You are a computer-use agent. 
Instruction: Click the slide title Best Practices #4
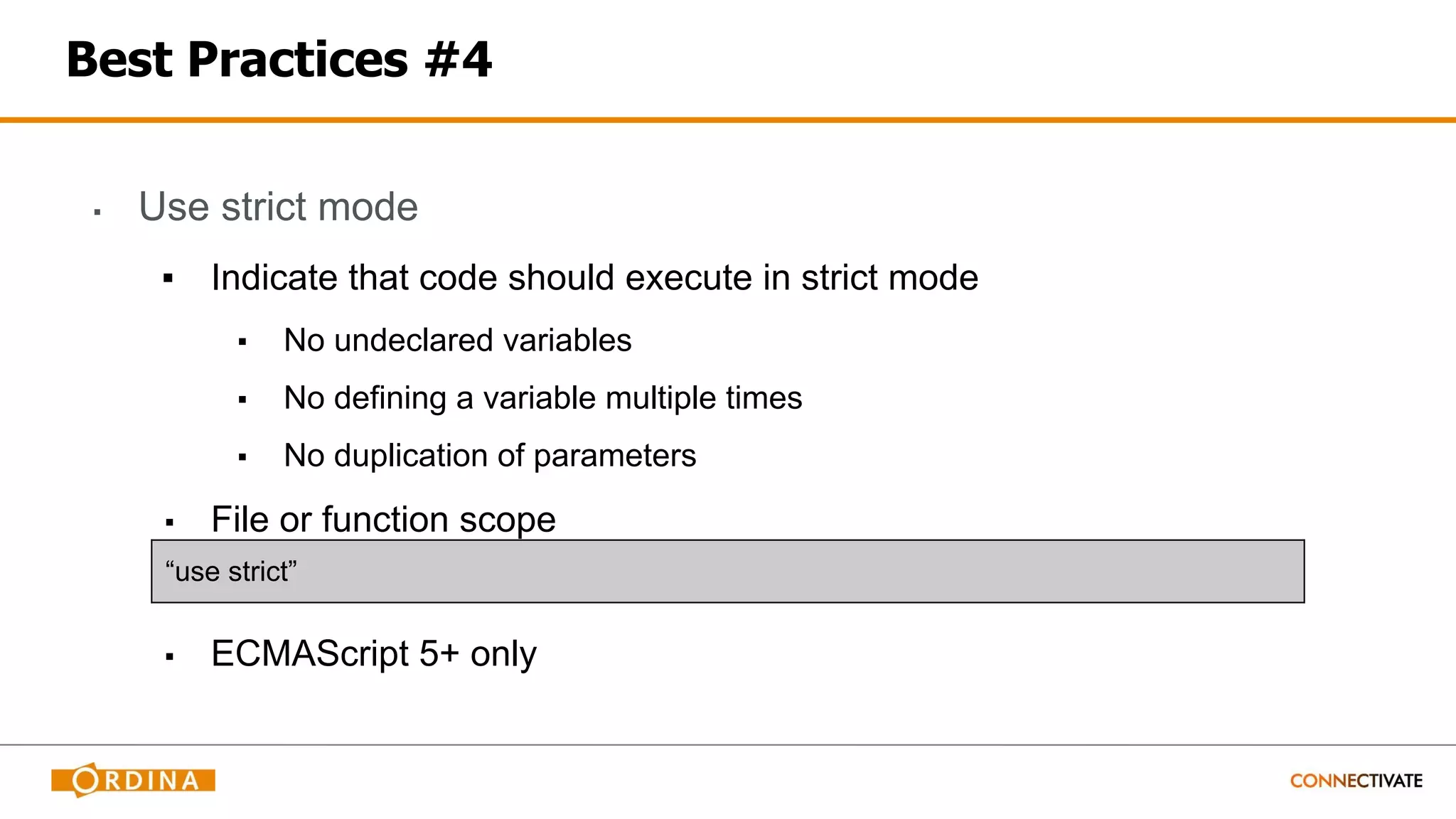click(279, 59)
